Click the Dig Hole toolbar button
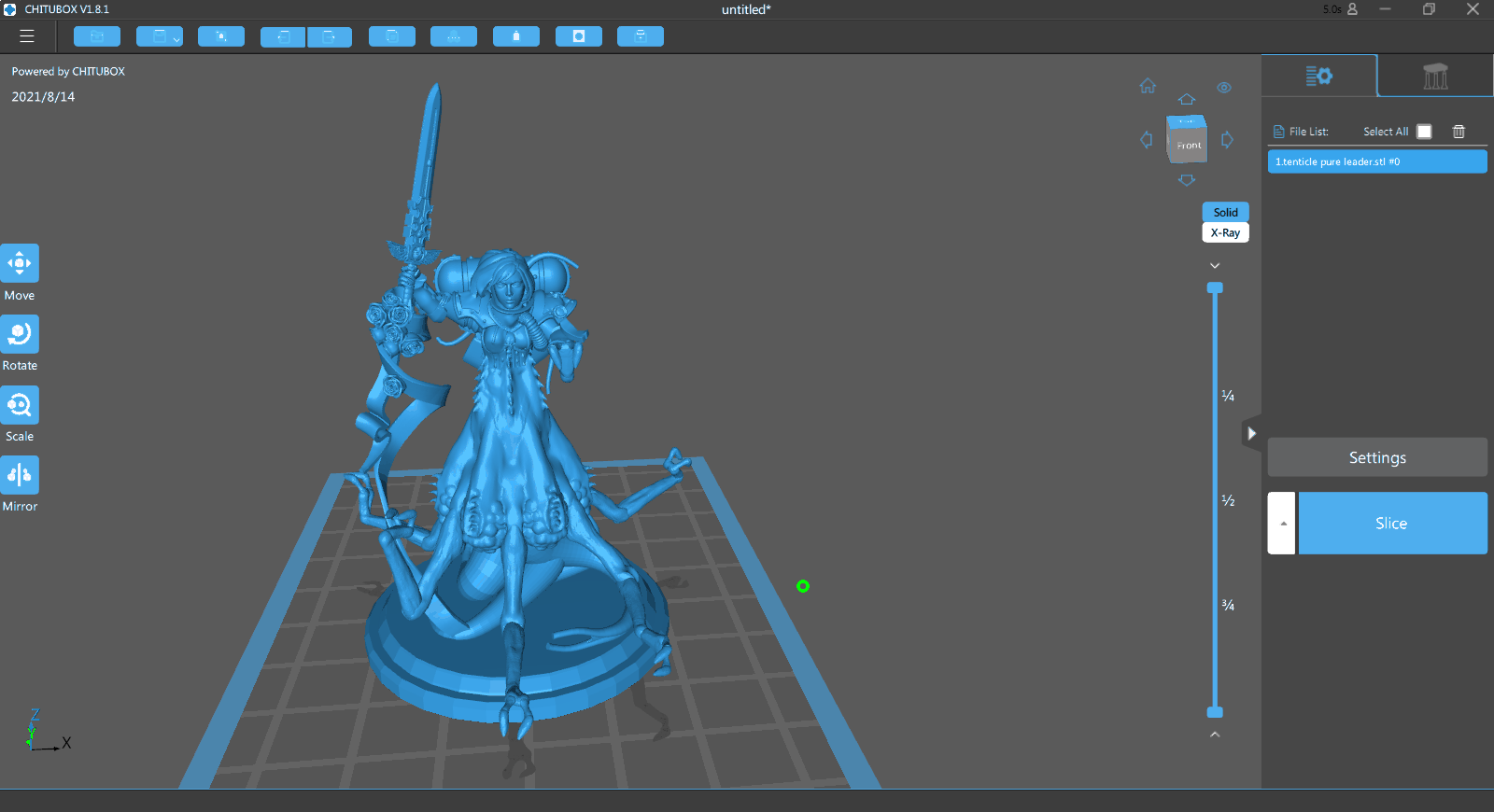This screenshot has width=1494, height=812. pyautogui.click(x=579, y=36)
